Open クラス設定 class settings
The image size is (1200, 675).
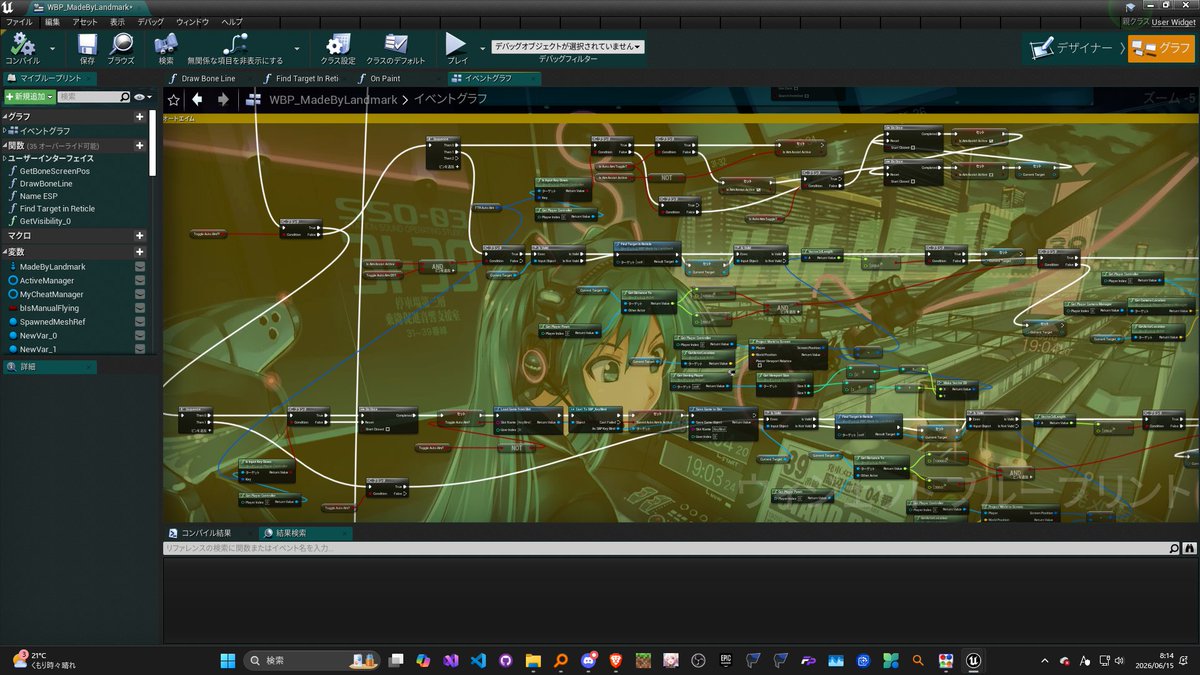coord(337,47)
